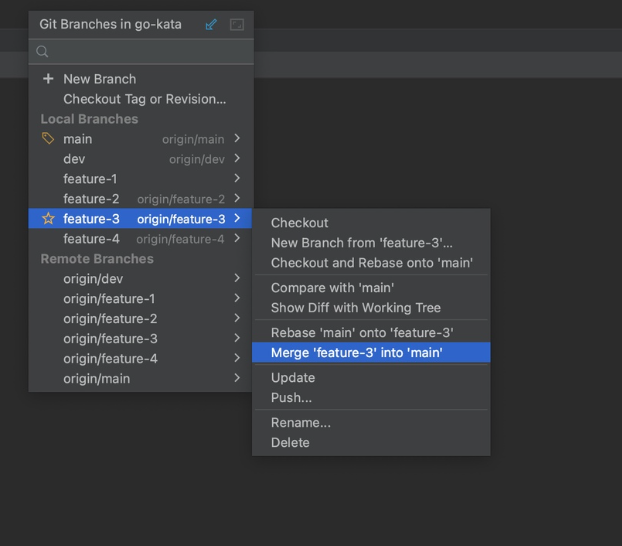622x546 pixels.
Task: Click the magnifier search icon
Action: [x=43, y=52]
